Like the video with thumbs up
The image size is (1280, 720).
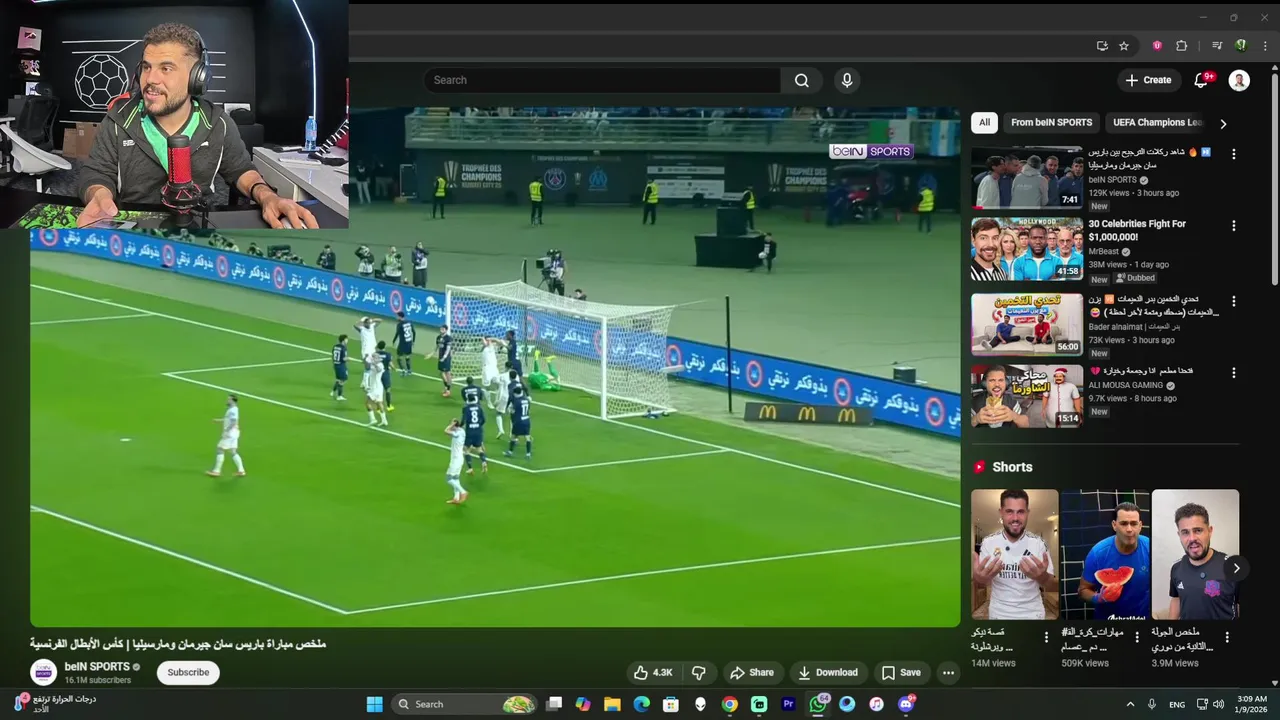pos(652,672)
